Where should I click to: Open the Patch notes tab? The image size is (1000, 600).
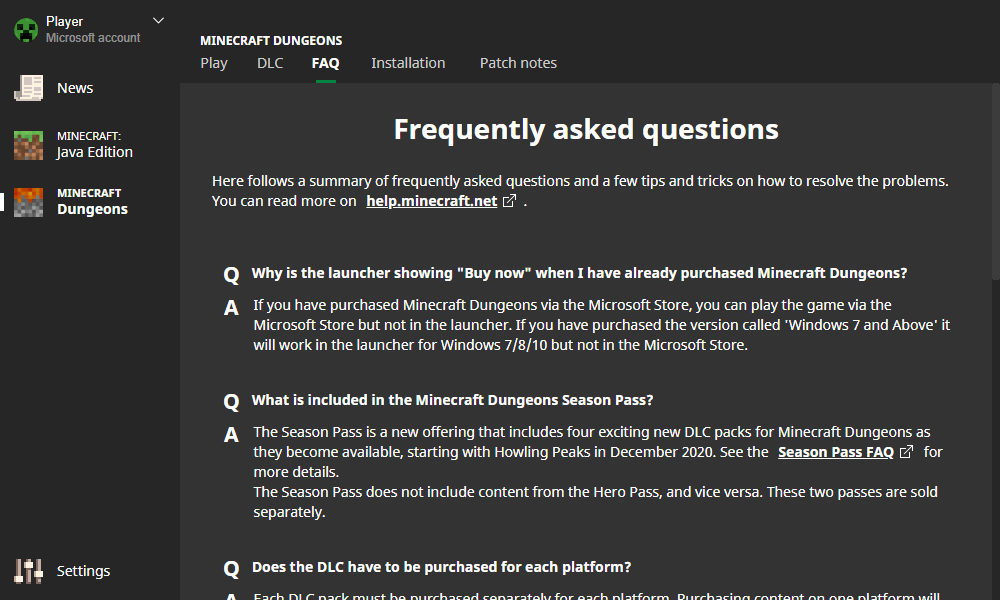pyautogui.click(x=518, y=63)
